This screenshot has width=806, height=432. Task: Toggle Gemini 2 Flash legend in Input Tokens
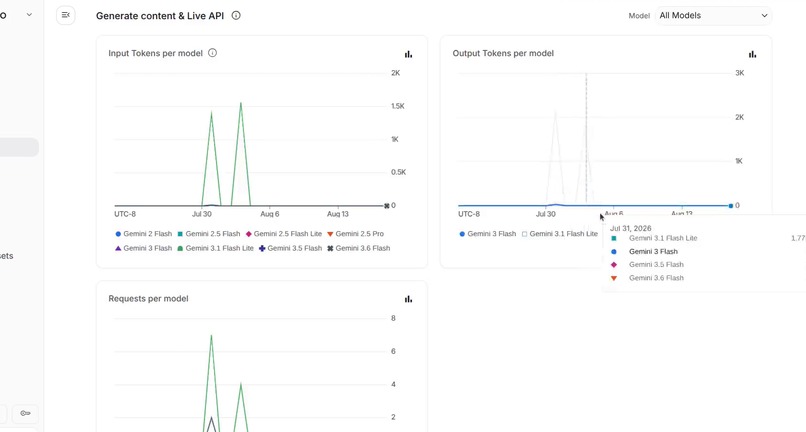pyautogui.click(x=143, y=233)
